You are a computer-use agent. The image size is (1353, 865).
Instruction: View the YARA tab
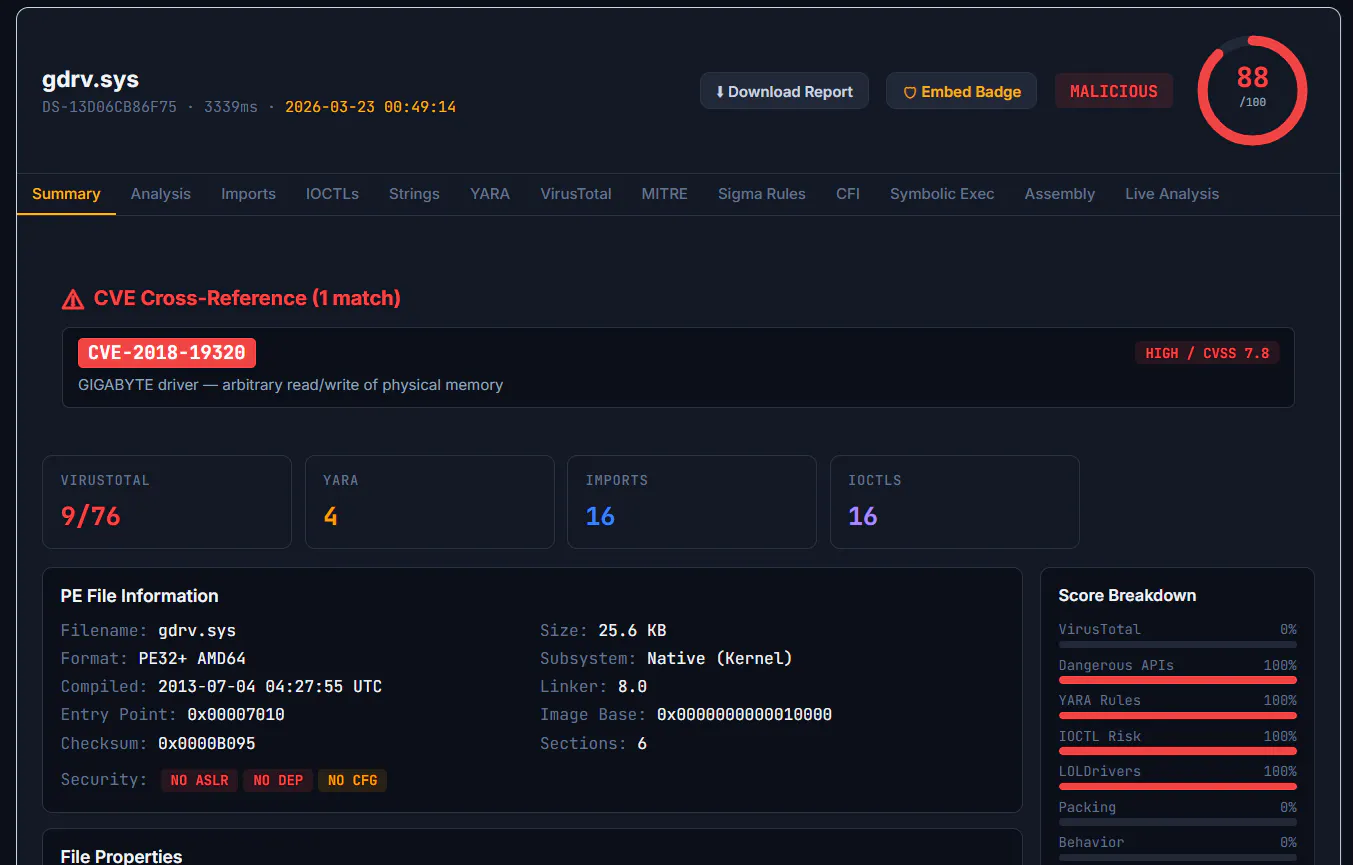[x=490, y=194]
